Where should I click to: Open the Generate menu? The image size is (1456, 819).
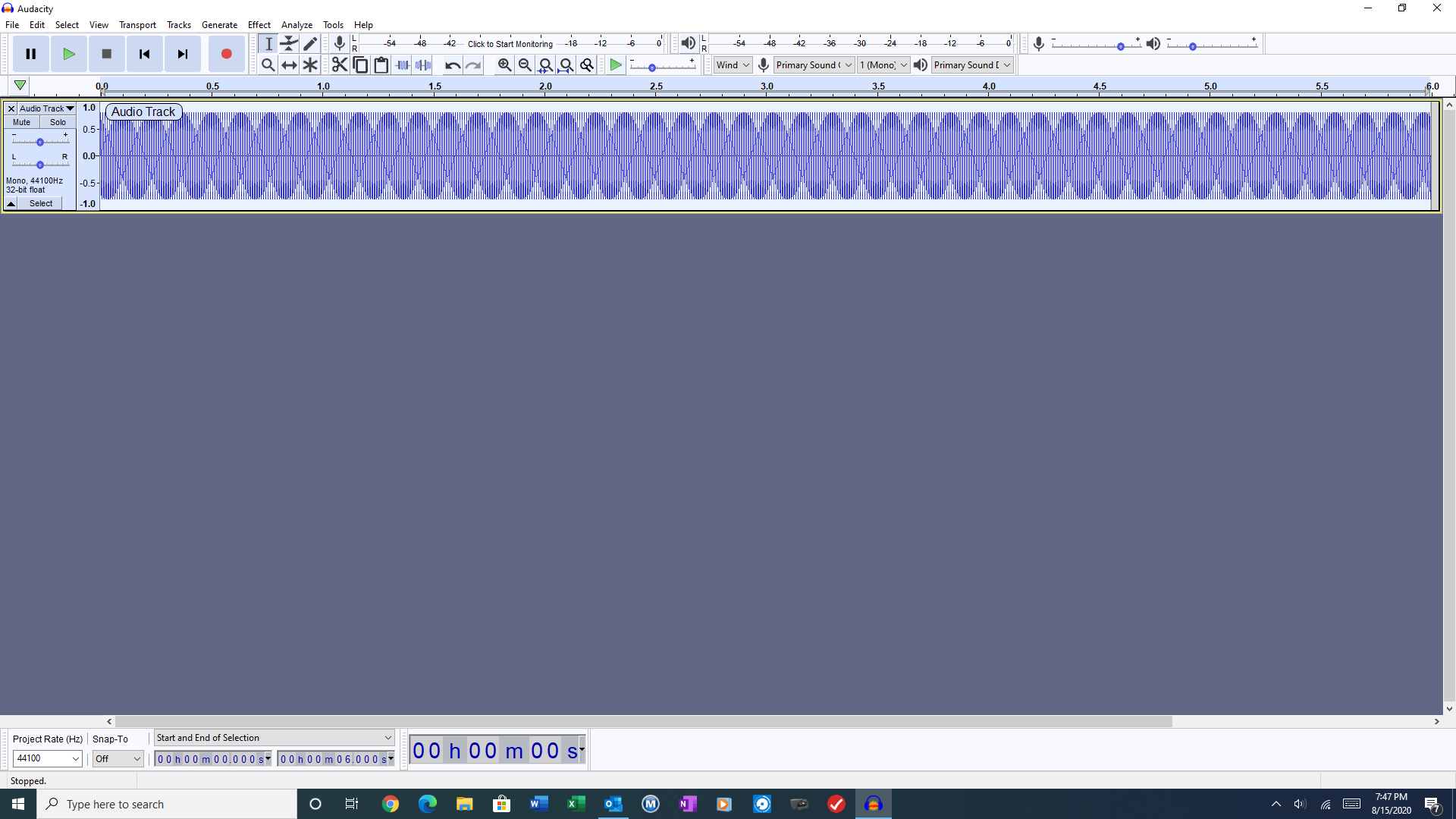219,25
